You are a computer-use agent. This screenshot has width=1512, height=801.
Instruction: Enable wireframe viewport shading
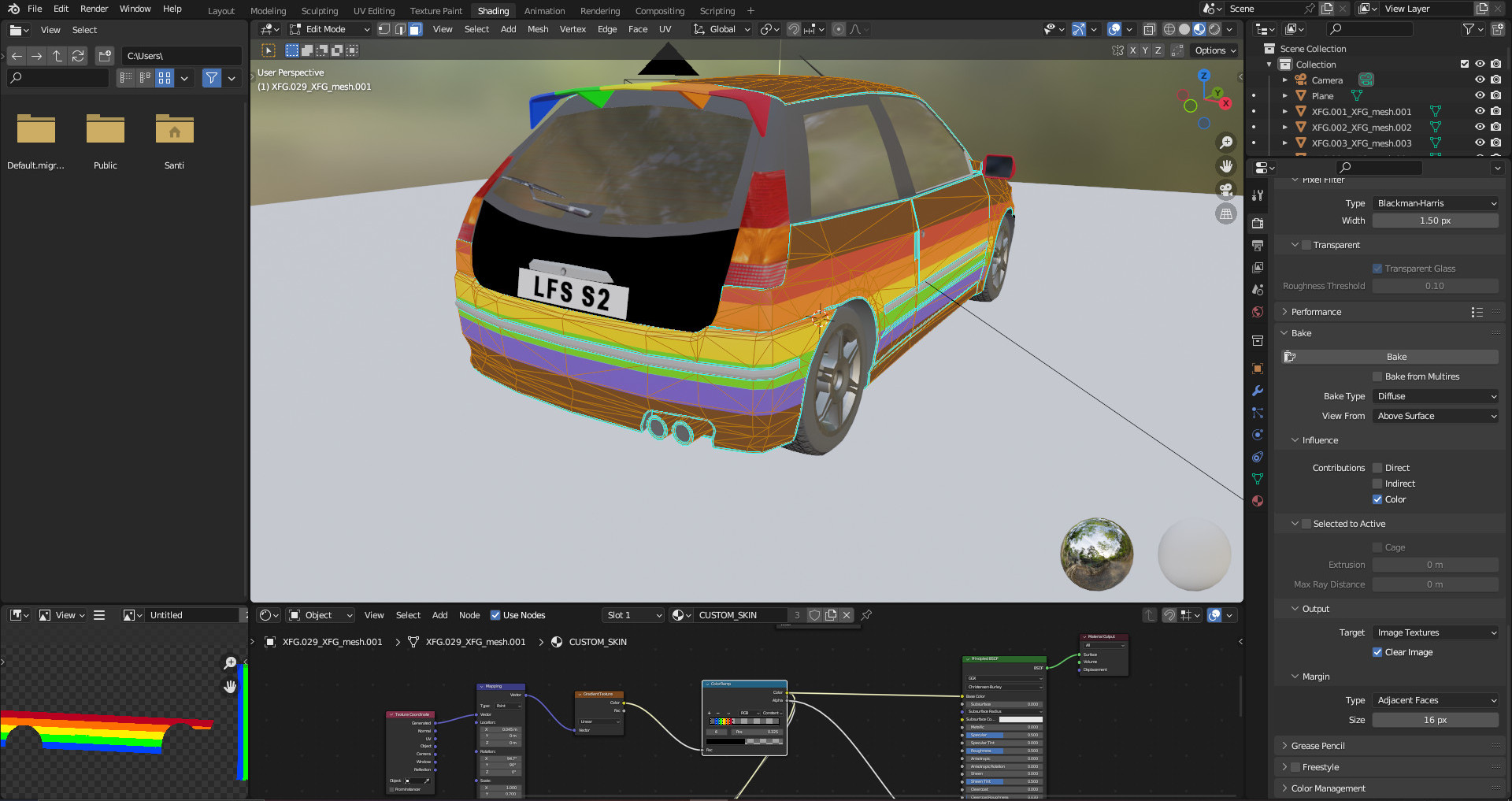point(1169,29)
